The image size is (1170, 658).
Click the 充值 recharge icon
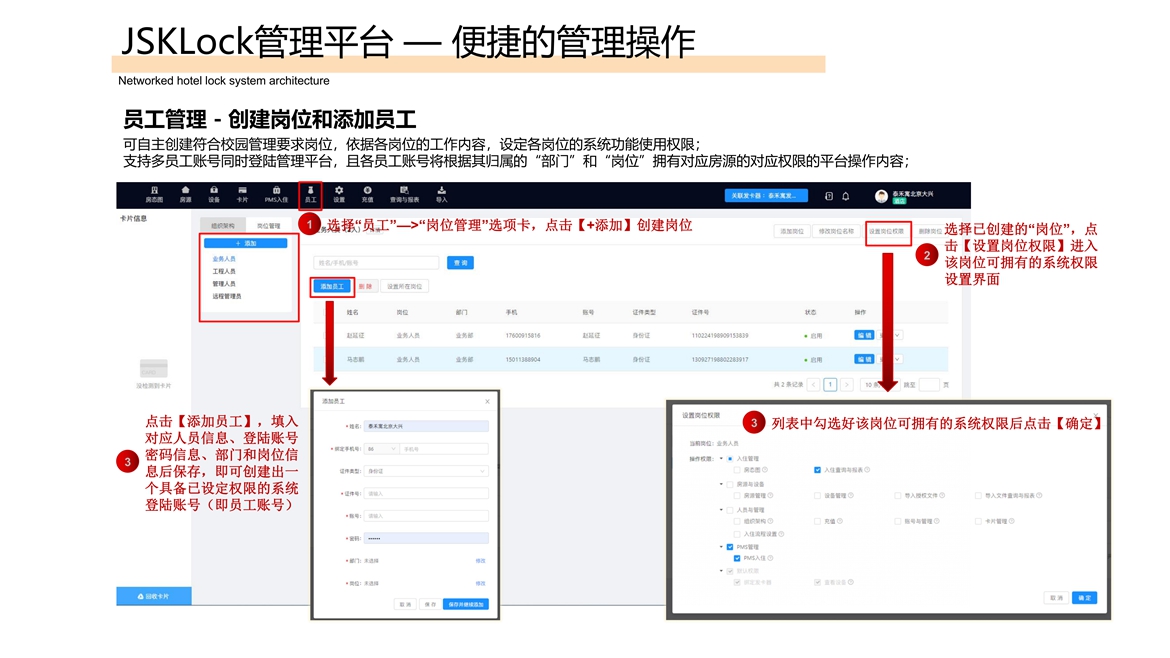coord(368,194)
